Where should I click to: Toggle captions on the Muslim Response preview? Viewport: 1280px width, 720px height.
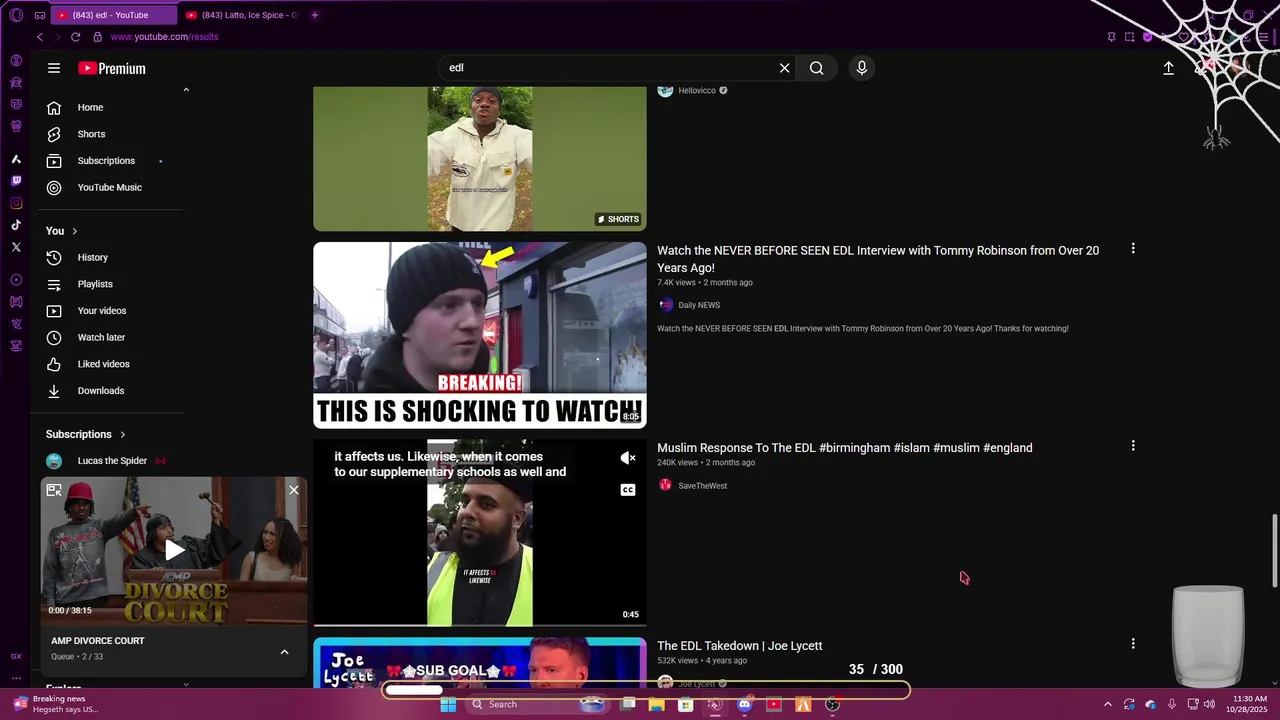point(628,490)
